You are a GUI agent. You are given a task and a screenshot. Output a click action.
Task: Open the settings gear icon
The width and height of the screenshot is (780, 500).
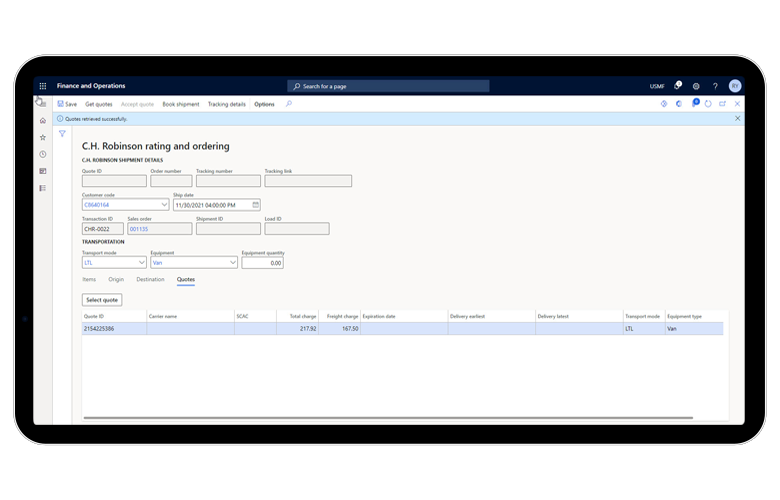696,86
